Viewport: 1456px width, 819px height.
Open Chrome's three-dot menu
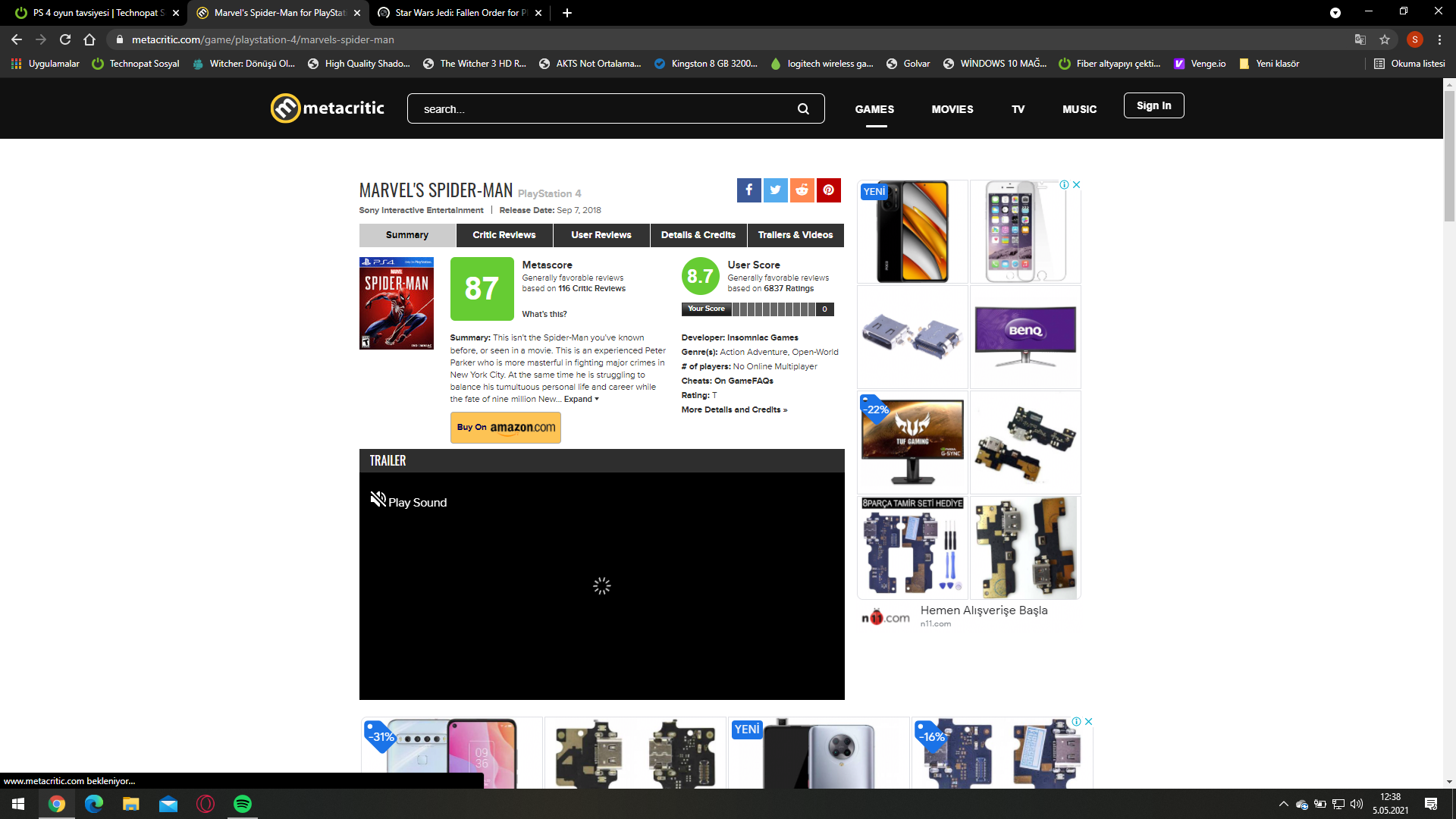pos(1439,39)
